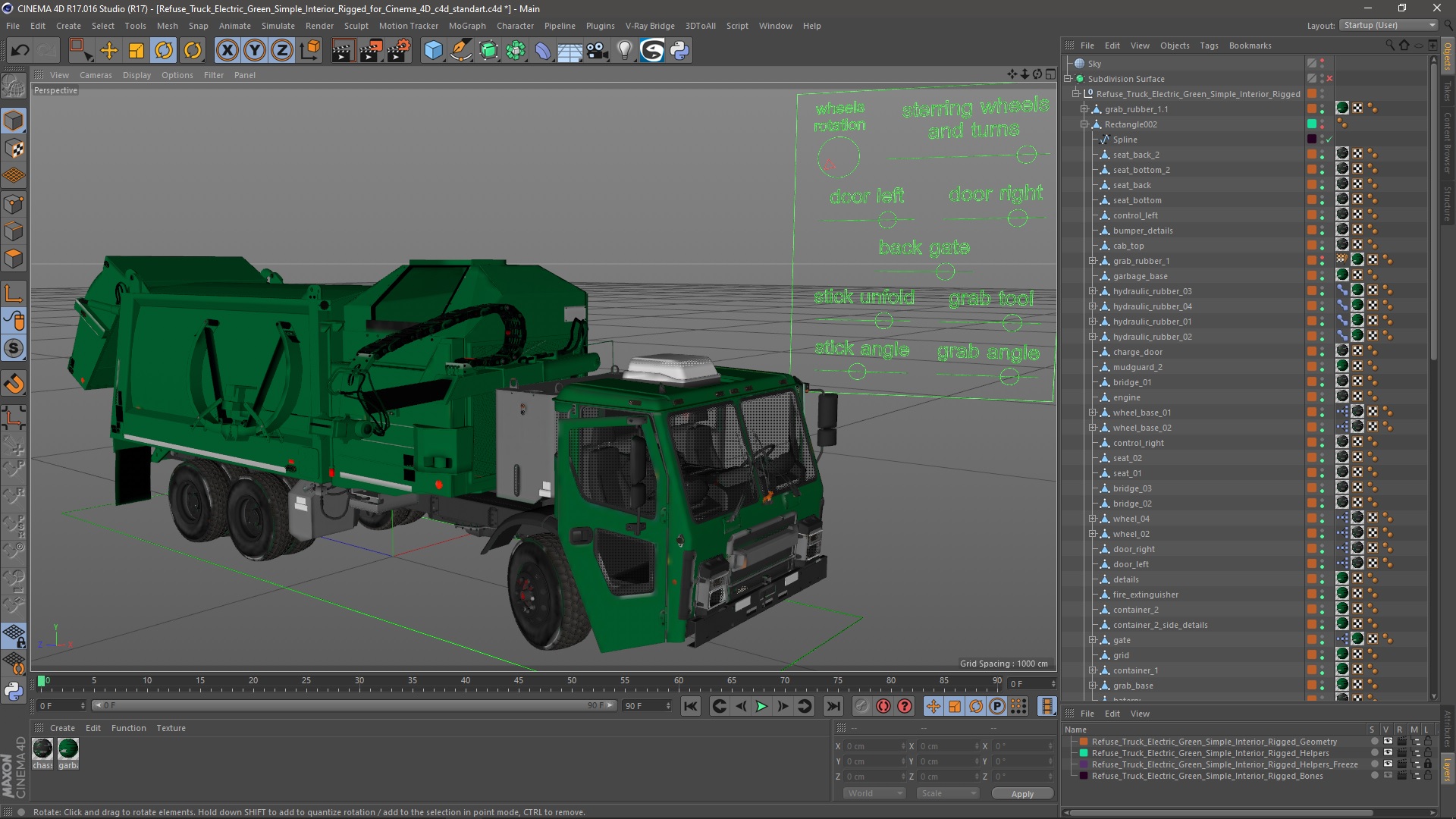Open V-Ray Bridge menu
The height and width of the screenshot is (819, 1456).
click(650, 26)
